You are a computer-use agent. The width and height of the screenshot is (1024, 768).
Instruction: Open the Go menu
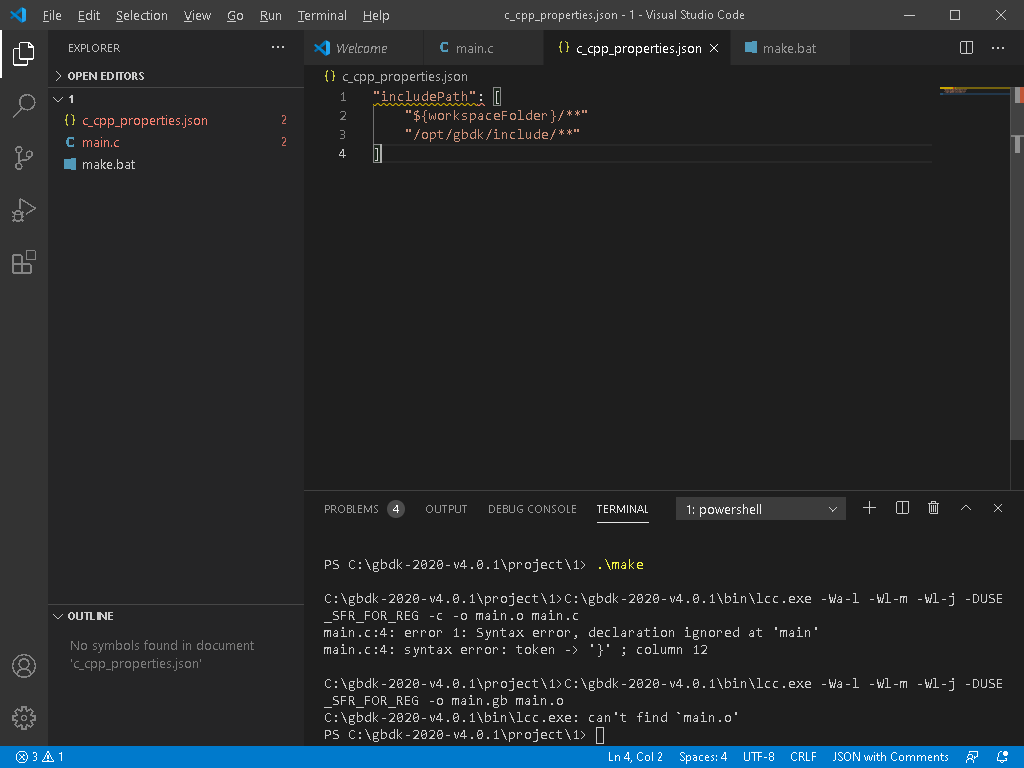[x=235, y=15]
